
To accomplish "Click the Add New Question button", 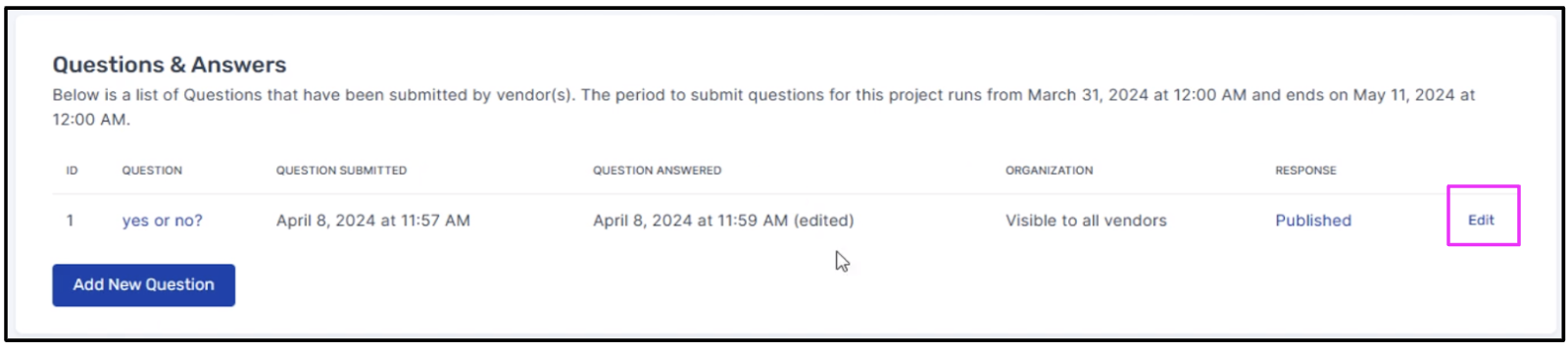I will coord(144,284).
